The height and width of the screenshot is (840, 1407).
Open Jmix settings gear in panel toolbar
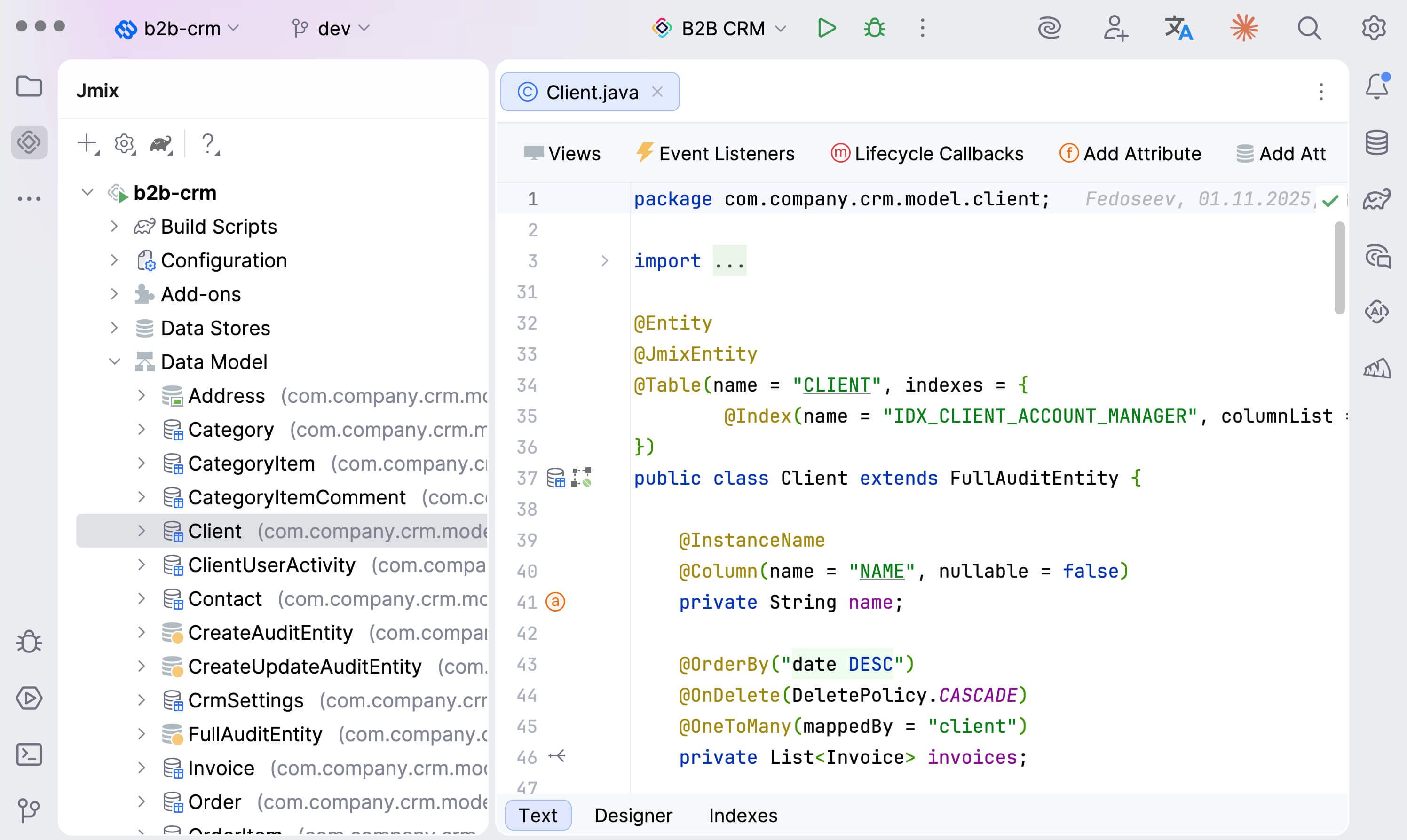coord(125,144)
